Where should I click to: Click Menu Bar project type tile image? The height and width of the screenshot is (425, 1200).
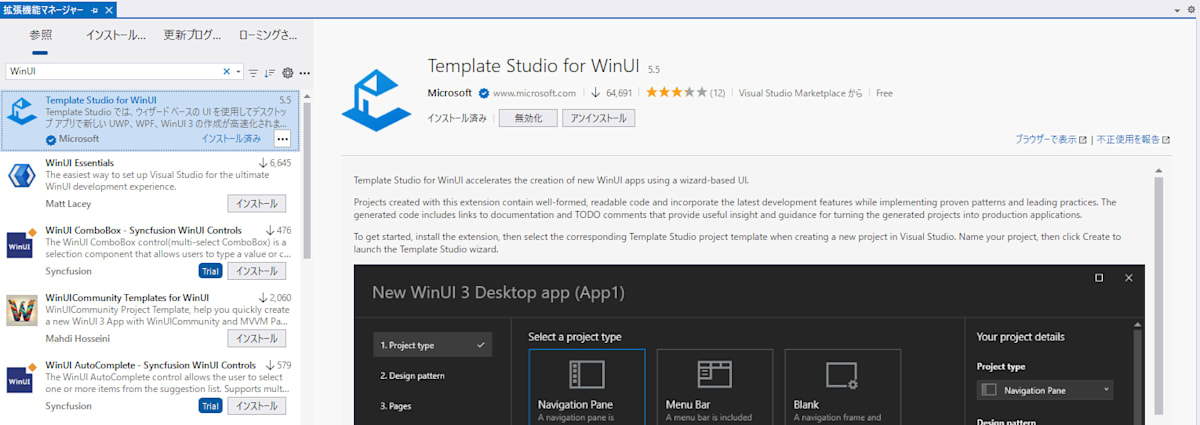pyautogui.click(x=715, y=374)
